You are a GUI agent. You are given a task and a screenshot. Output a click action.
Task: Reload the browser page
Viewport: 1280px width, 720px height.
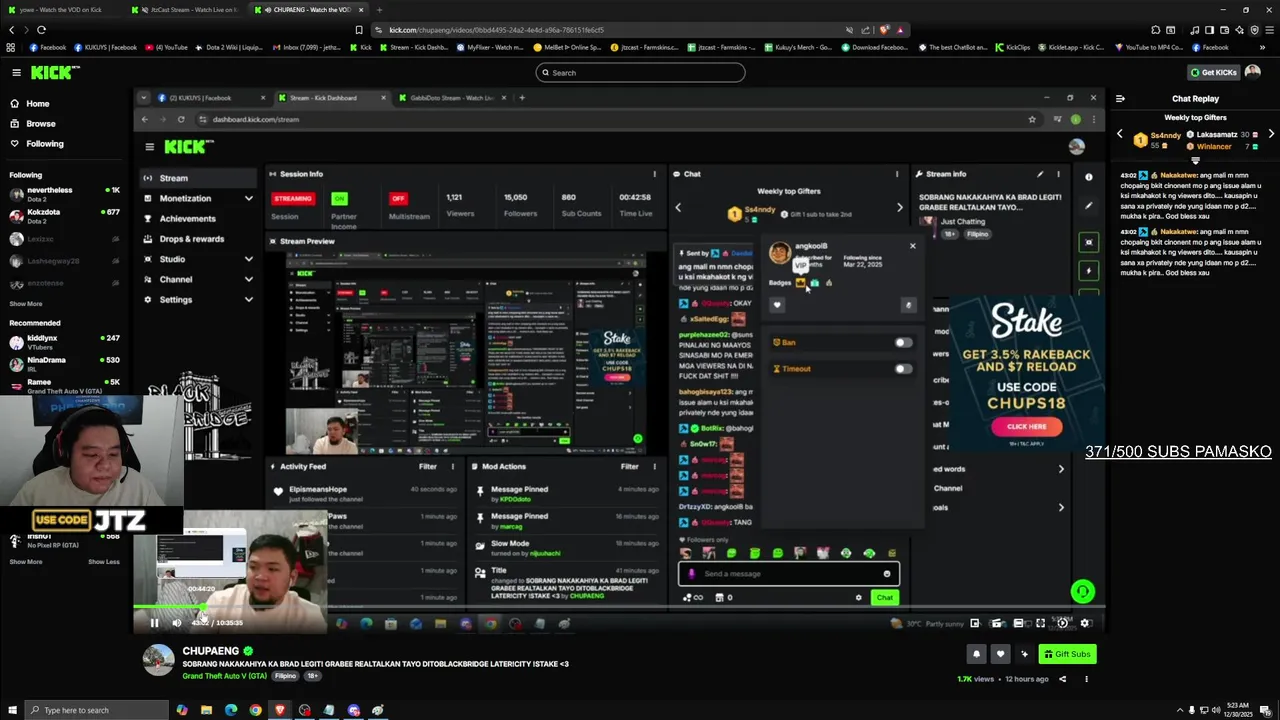click(41, 30)
